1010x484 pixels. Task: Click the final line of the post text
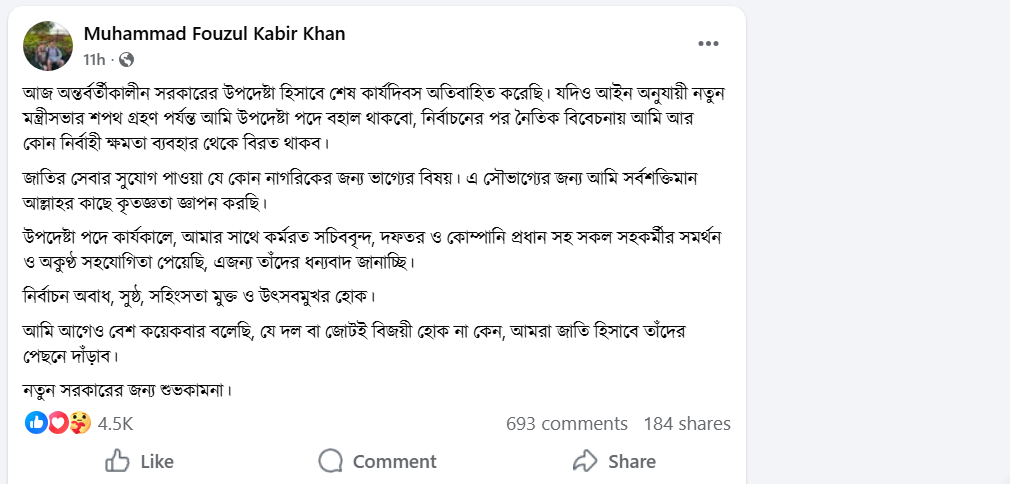pyautogui.click(x=127, y=389)
